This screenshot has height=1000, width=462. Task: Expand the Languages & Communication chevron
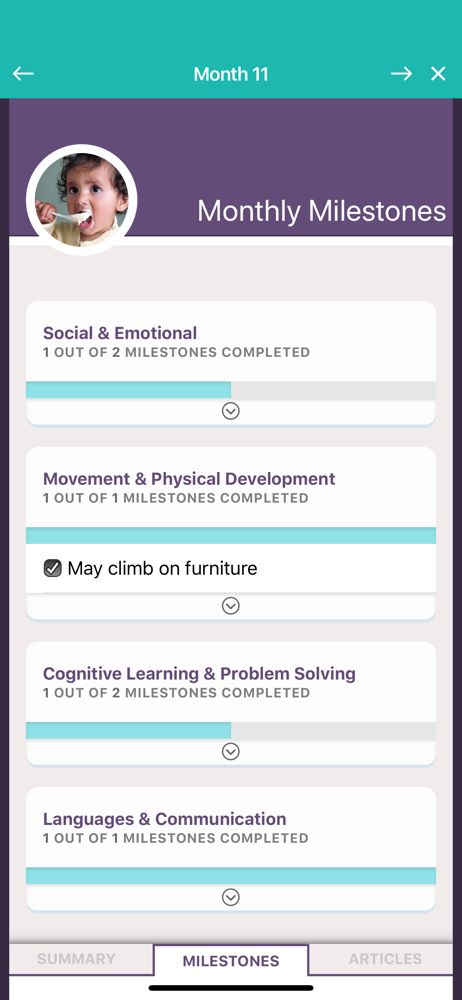pyautogui.click(x=230, y=897)
